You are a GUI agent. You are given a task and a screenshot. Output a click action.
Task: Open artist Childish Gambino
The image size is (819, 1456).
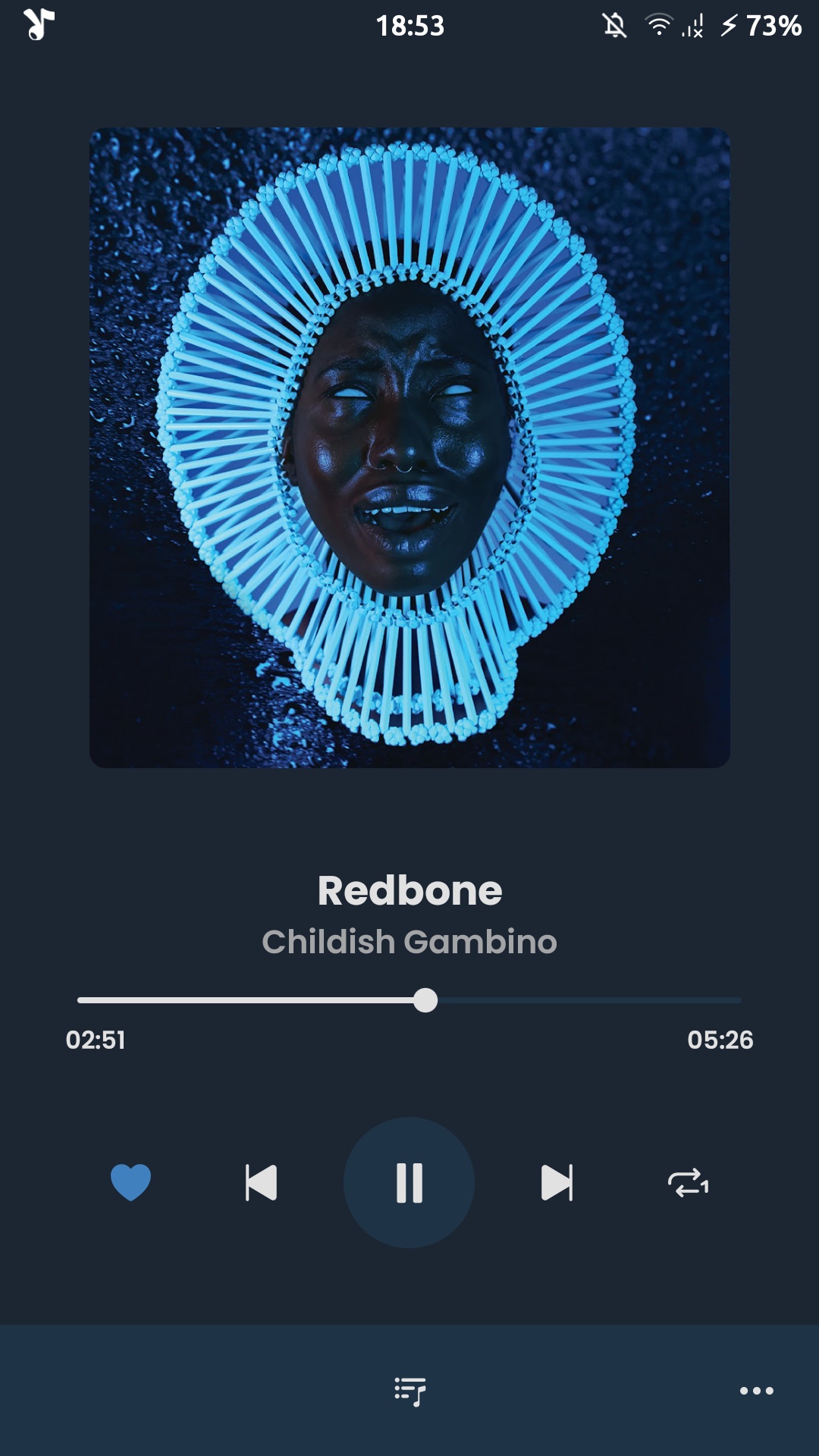(409, 942)
